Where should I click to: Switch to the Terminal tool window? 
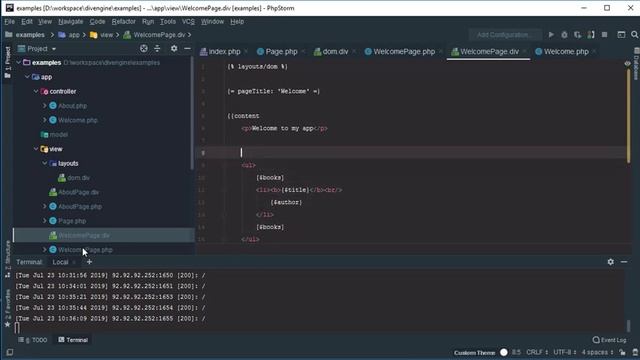73,340
